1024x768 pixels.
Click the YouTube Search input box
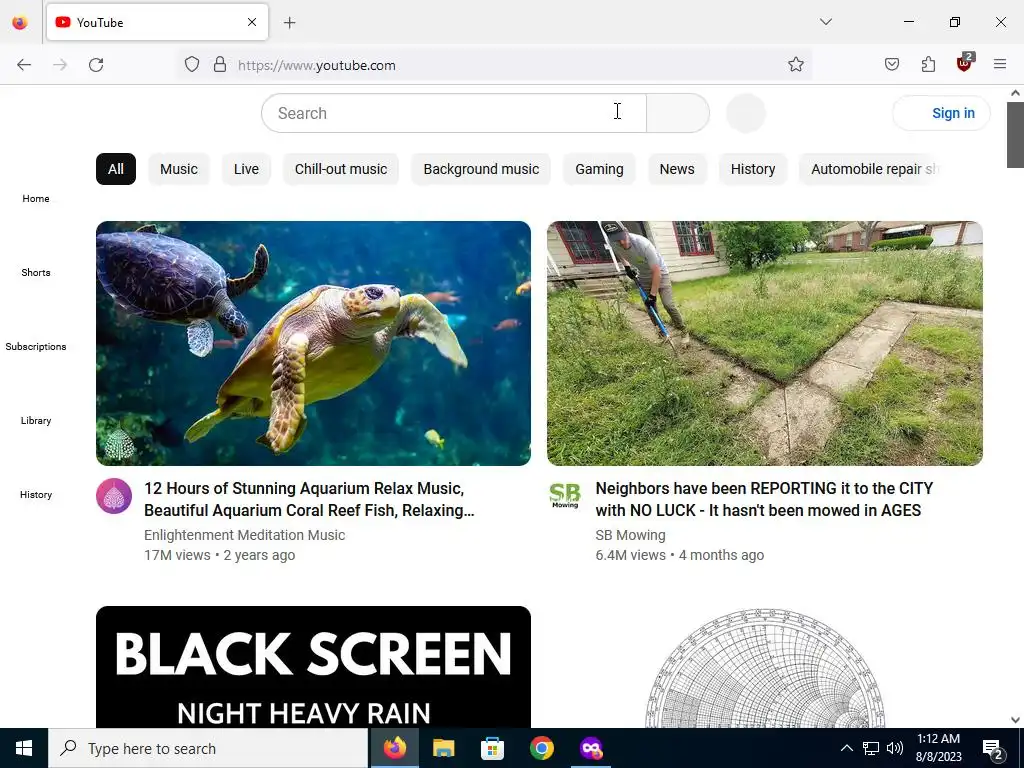point(454,113)
